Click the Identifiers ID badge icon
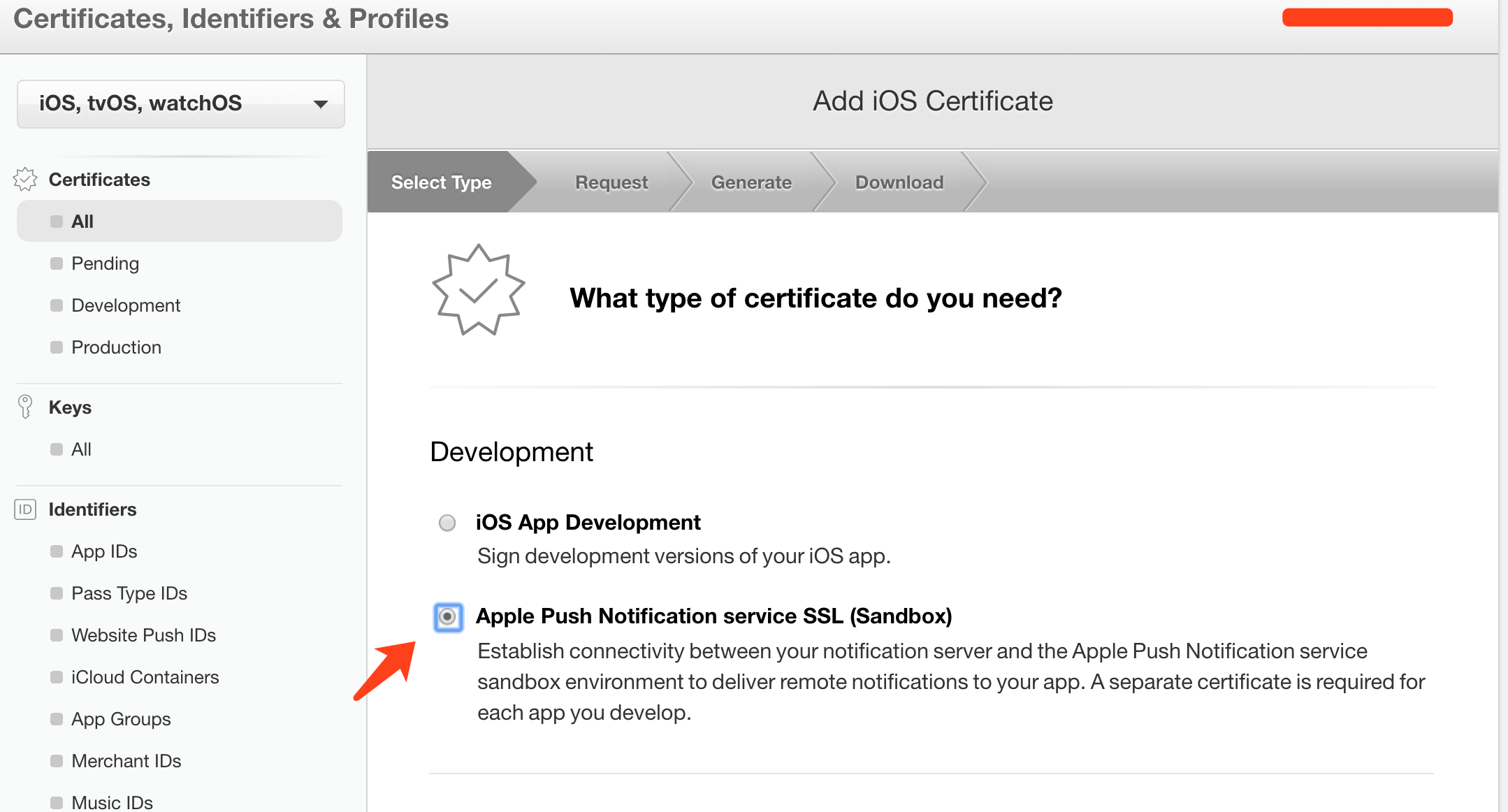 25,509
